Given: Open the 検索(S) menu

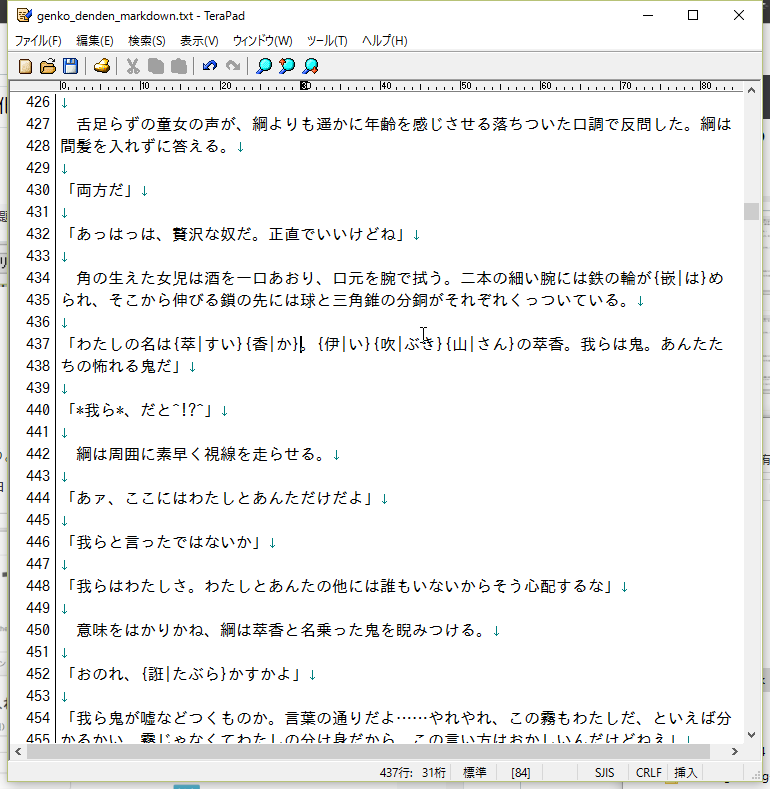Looking at the screenshot, I should point(146,41).
